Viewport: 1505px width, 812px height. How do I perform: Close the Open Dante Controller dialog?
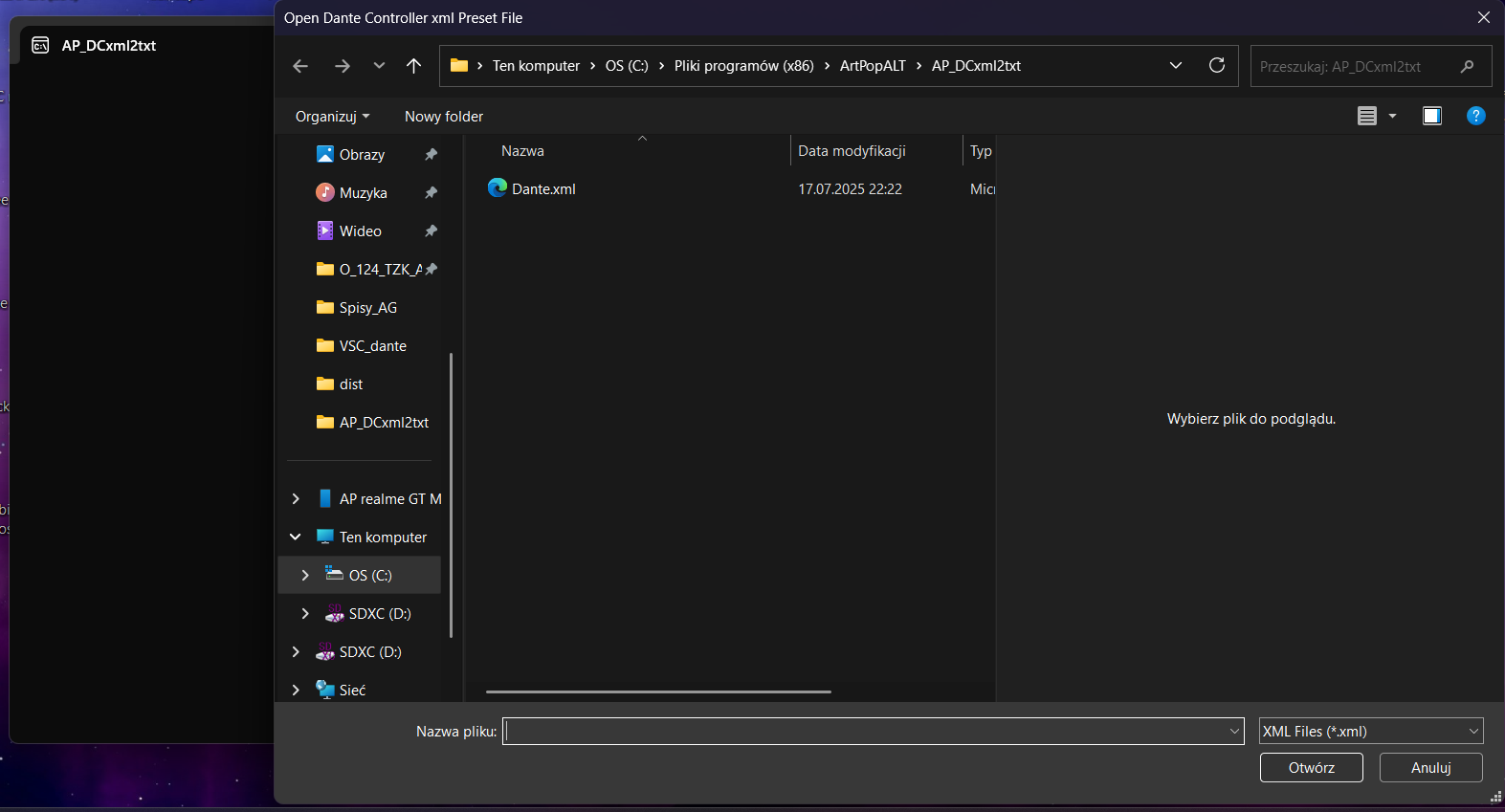tap(1483, 17)
